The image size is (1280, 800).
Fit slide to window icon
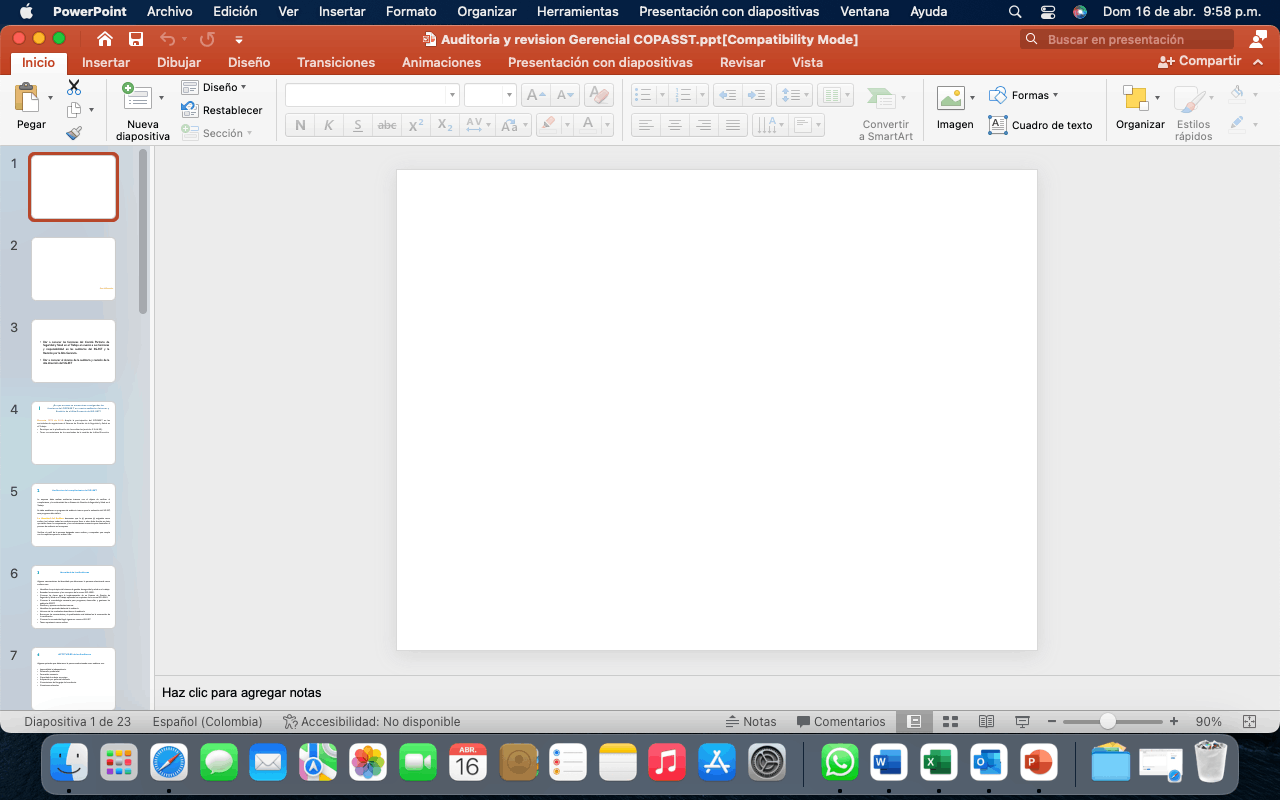tap(1249, 721)
